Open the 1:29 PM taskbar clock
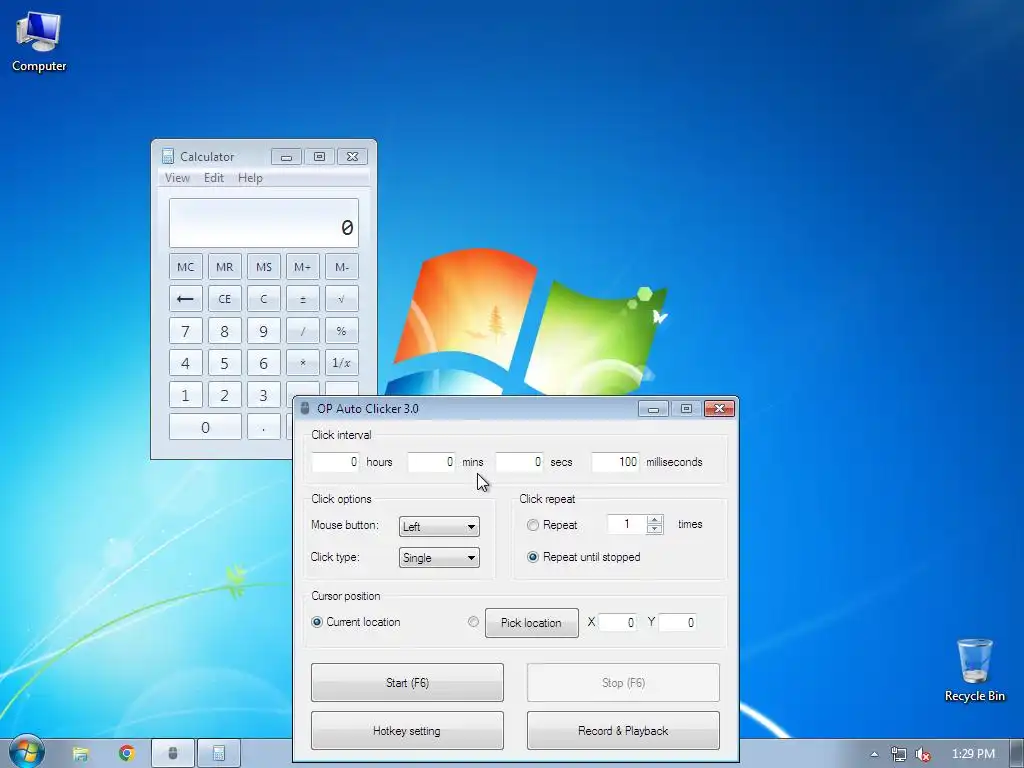The image size is (1024, 768). click(x=973, y=754)
